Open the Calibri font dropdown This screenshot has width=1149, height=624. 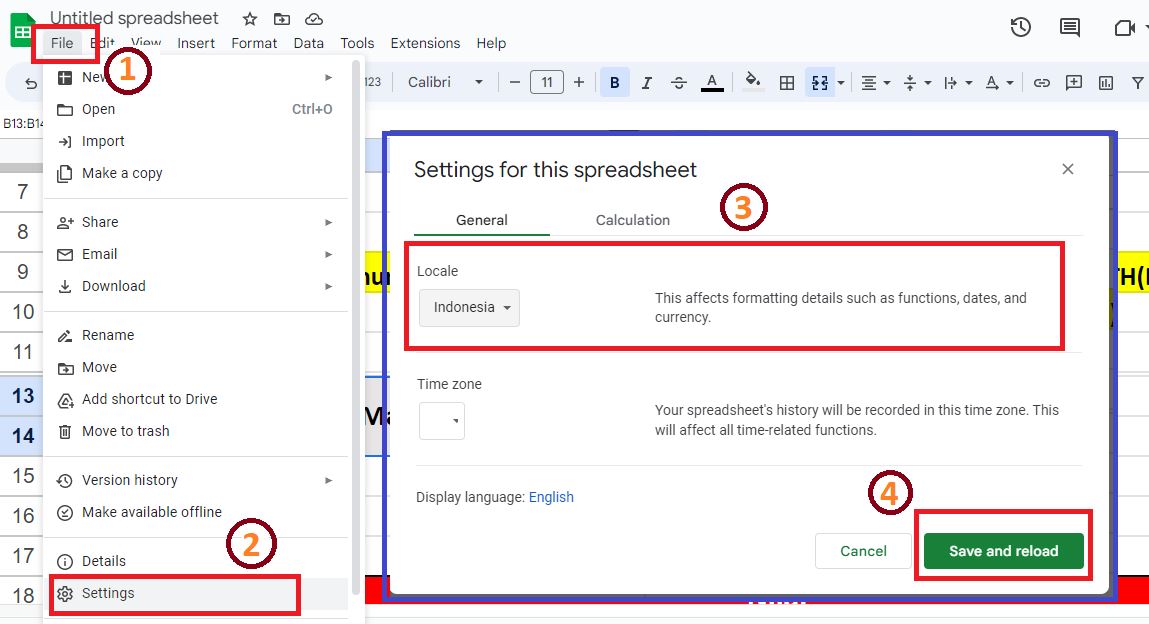point(445,82)
